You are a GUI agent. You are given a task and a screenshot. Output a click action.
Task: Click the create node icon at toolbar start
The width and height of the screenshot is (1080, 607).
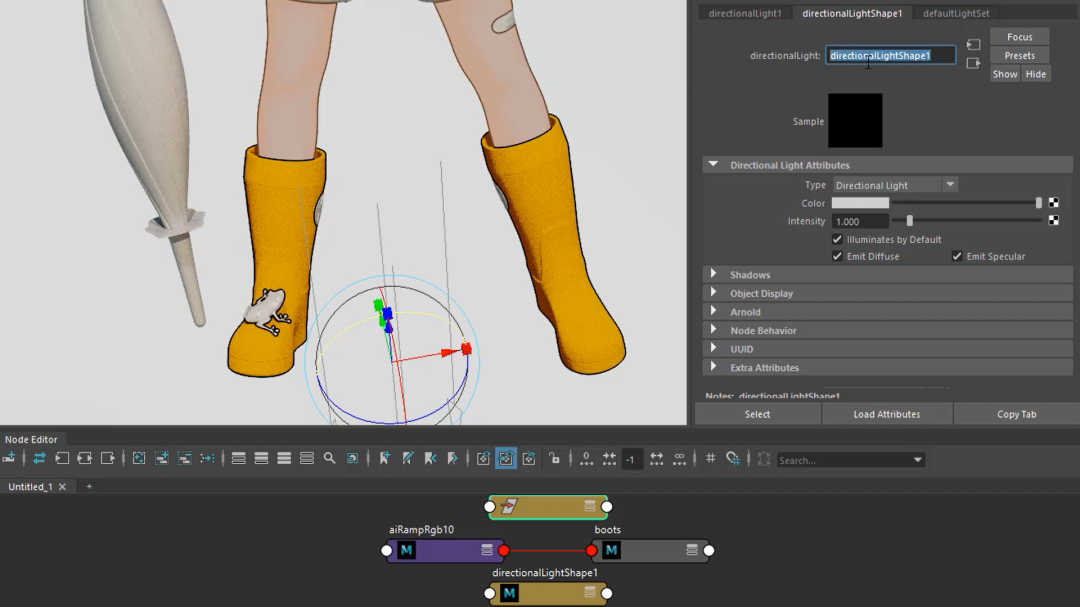tap(9, 458)
